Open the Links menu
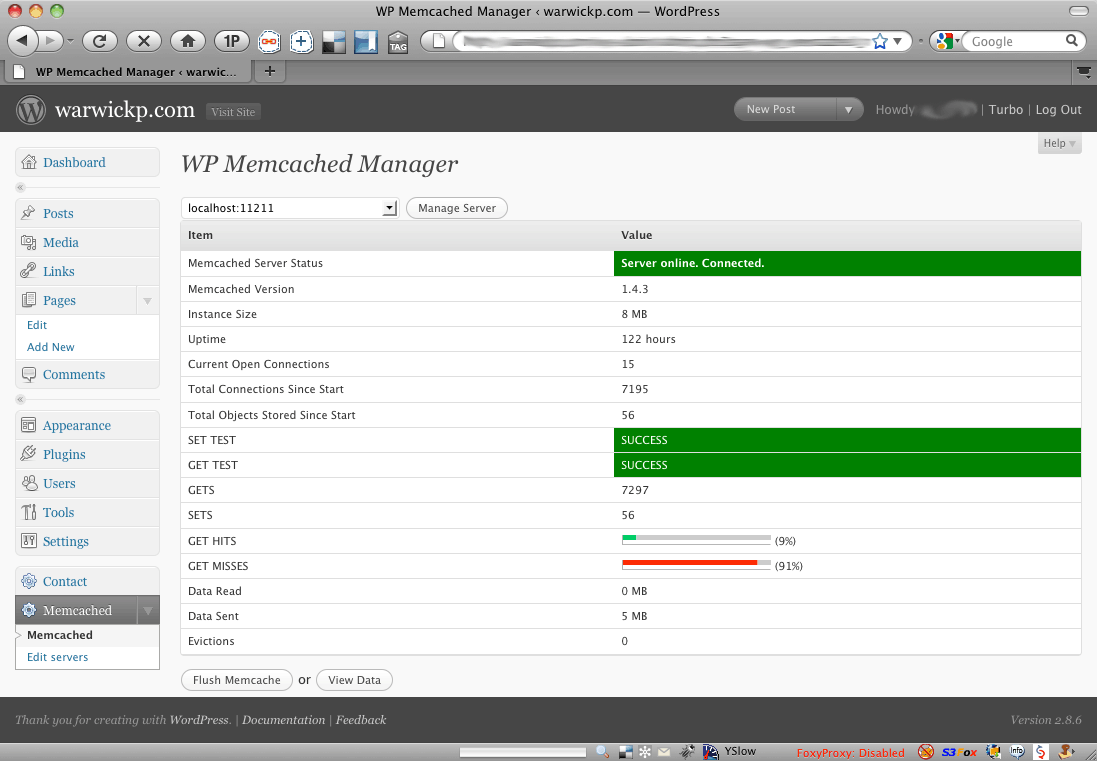The width and height of the screenshot is (1097, 761). click(59, 271)
